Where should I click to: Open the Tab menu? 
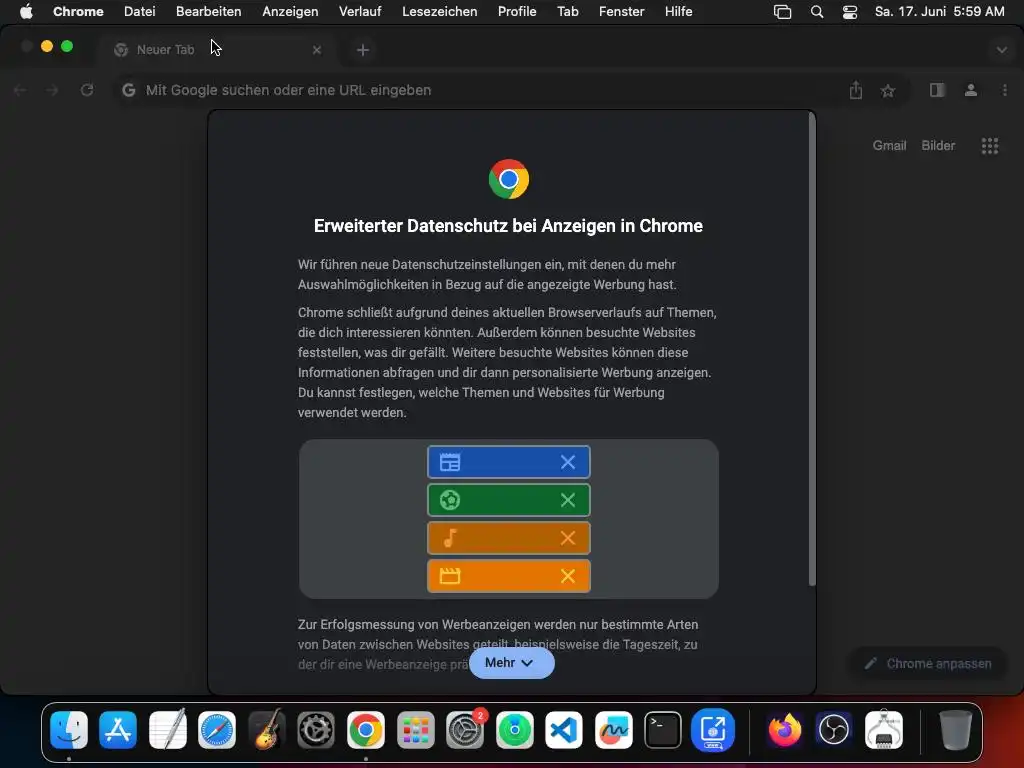568,11
